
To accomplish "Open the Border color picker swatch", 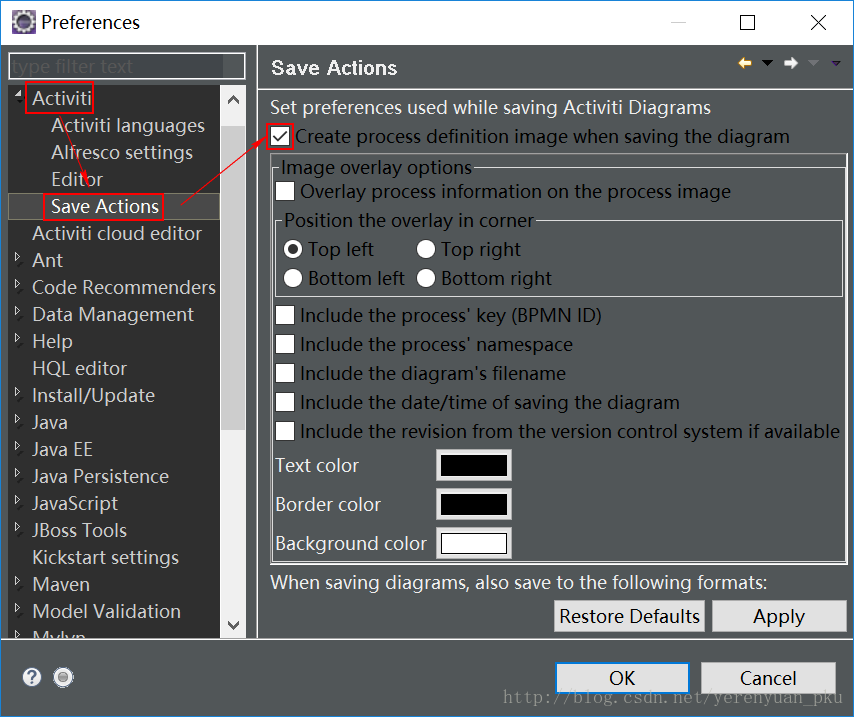I will tap(474, 504).
